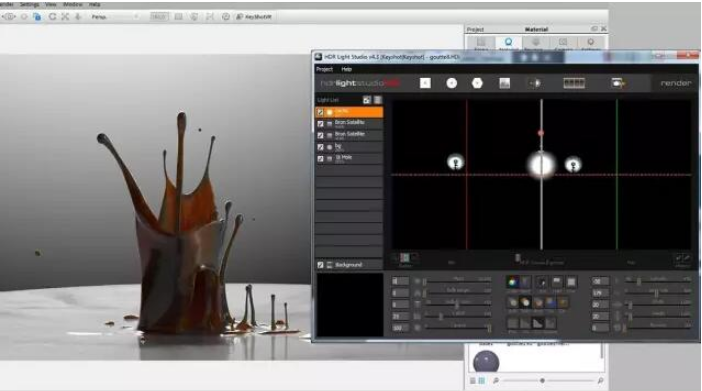
Task: Toggle checkbox of the fourth light in list
Action: pos(320,147)
